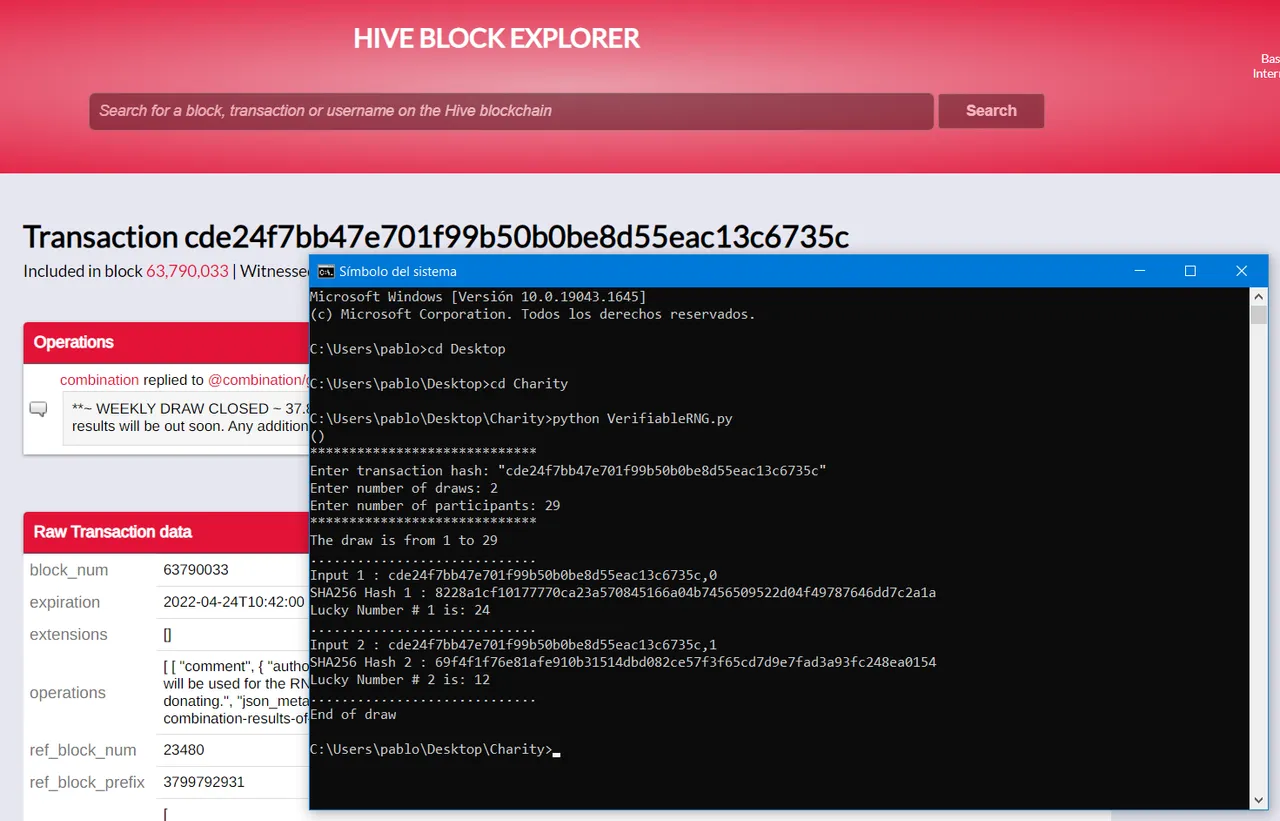Open block 63,790,033 link
Viewport: 1280px width, 821px height.
[187, 271]
